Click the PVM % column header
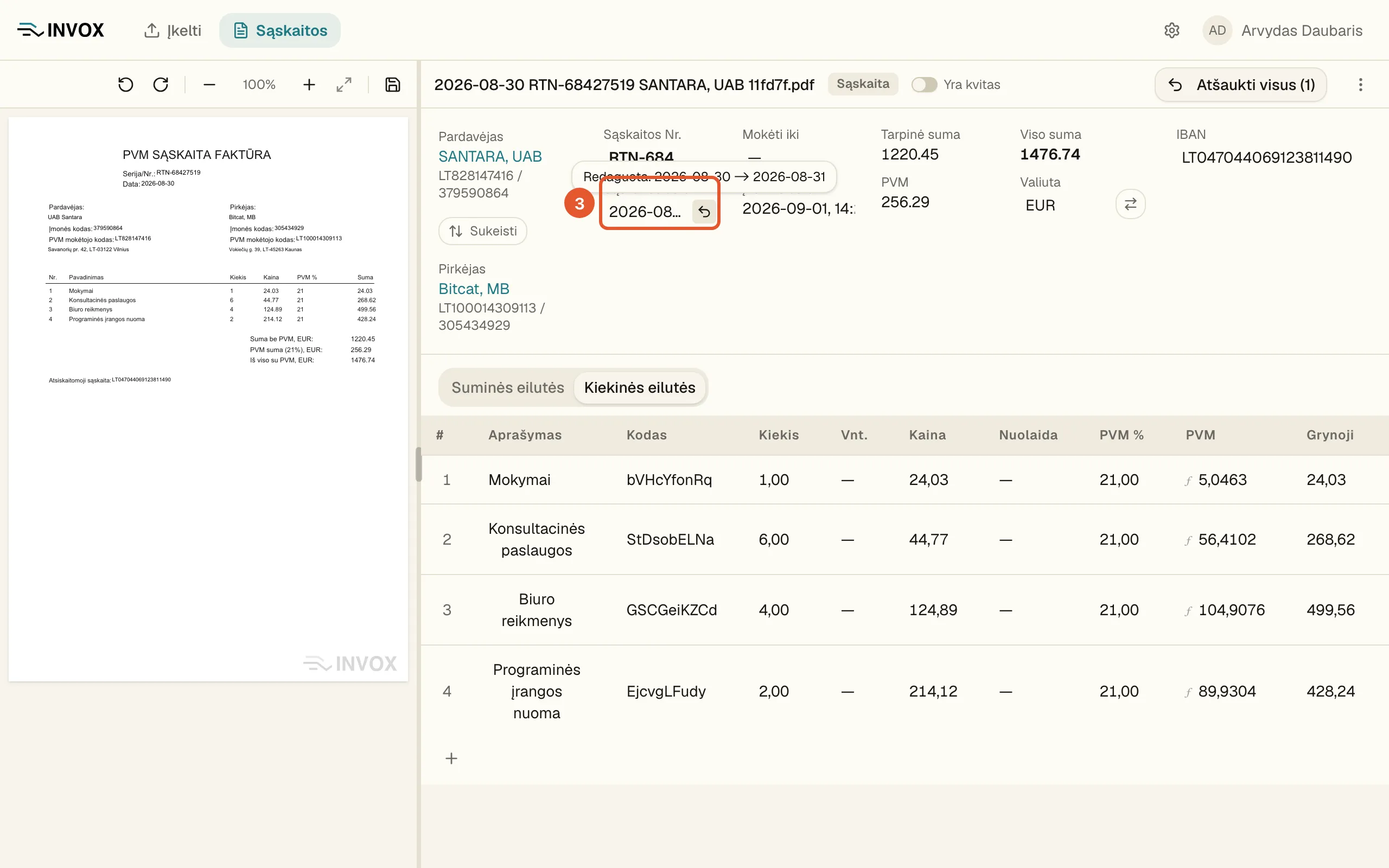This screenshot has height=868, width=1389. click(x=1122, y=435)
